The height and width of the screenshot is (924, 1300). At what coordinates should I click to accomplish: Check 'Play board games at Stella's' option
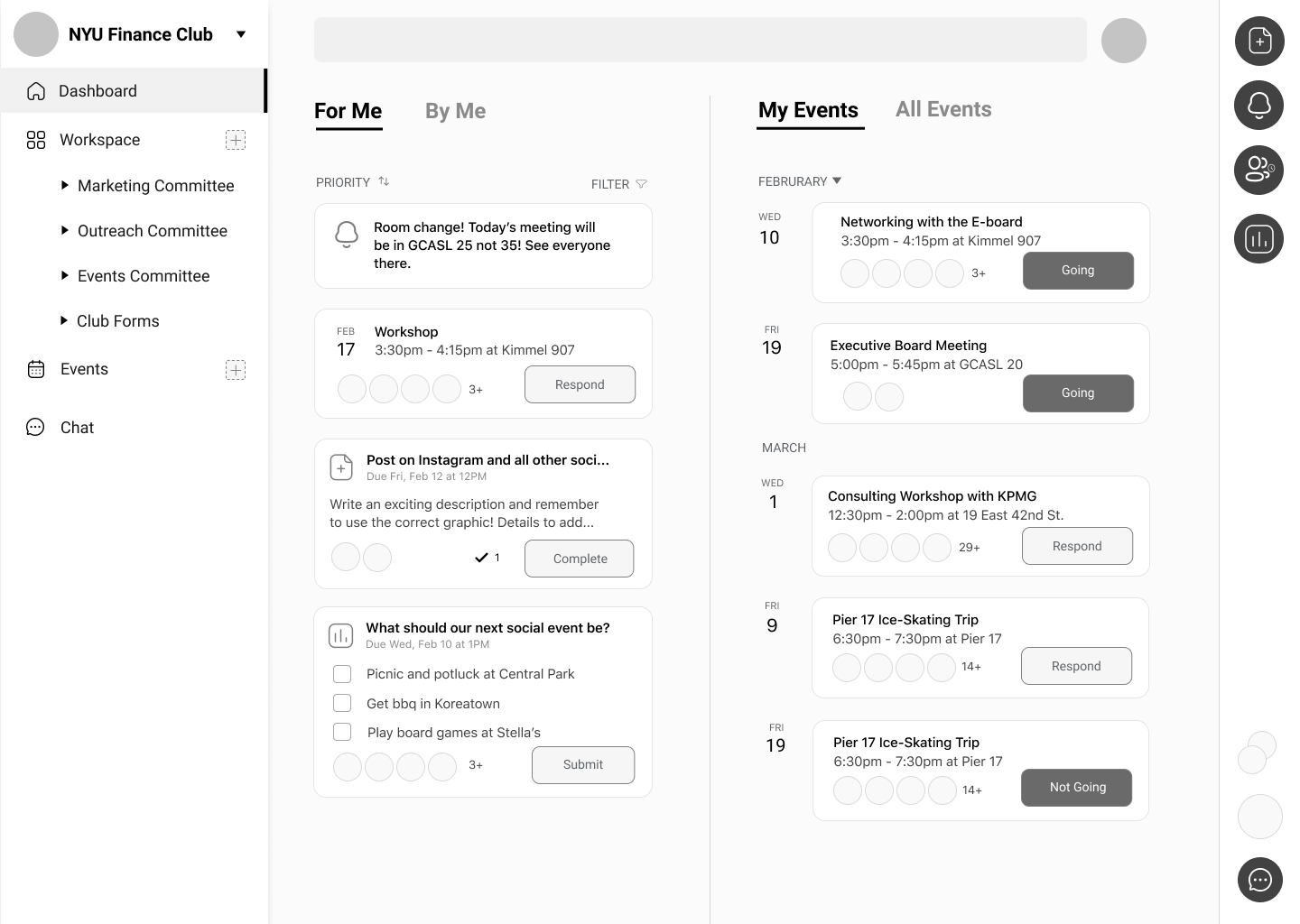pyautogui.click(x=342, y=732)
